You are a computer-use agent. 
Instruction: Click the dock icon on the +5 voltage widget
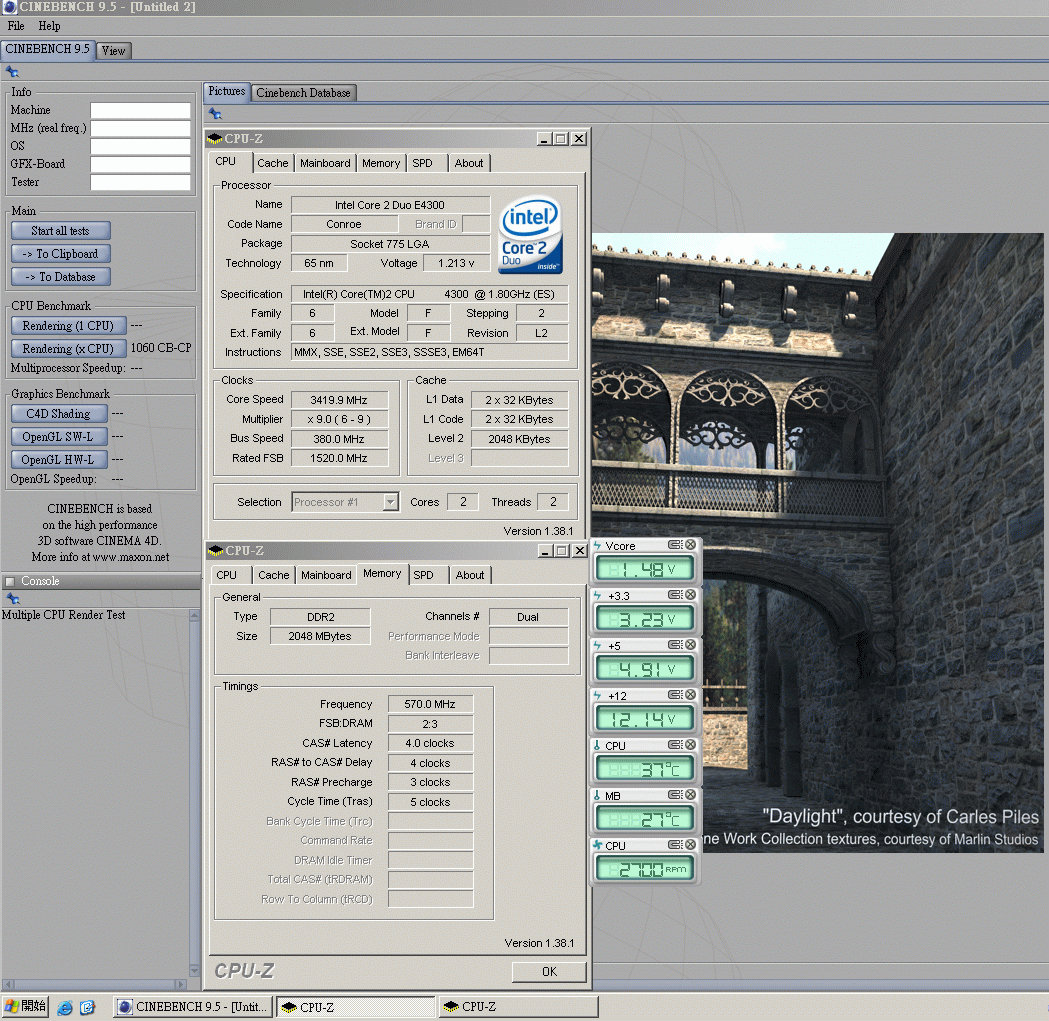pos(675,645)
